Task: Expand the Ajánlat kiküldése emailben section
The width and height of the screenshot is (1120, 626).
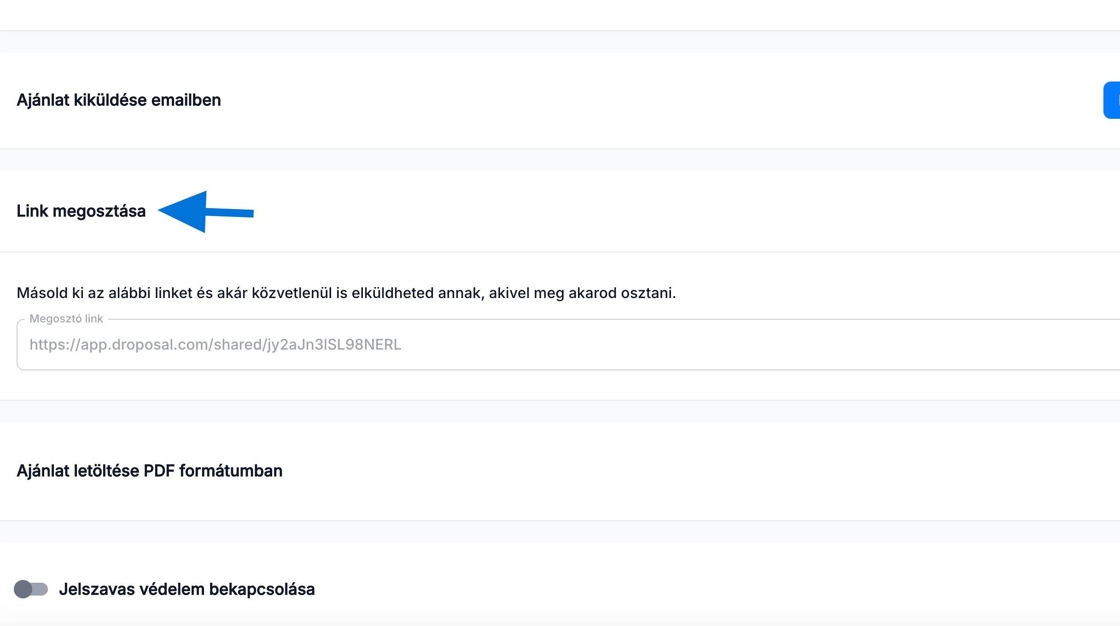Action: (x=118, y=100)
